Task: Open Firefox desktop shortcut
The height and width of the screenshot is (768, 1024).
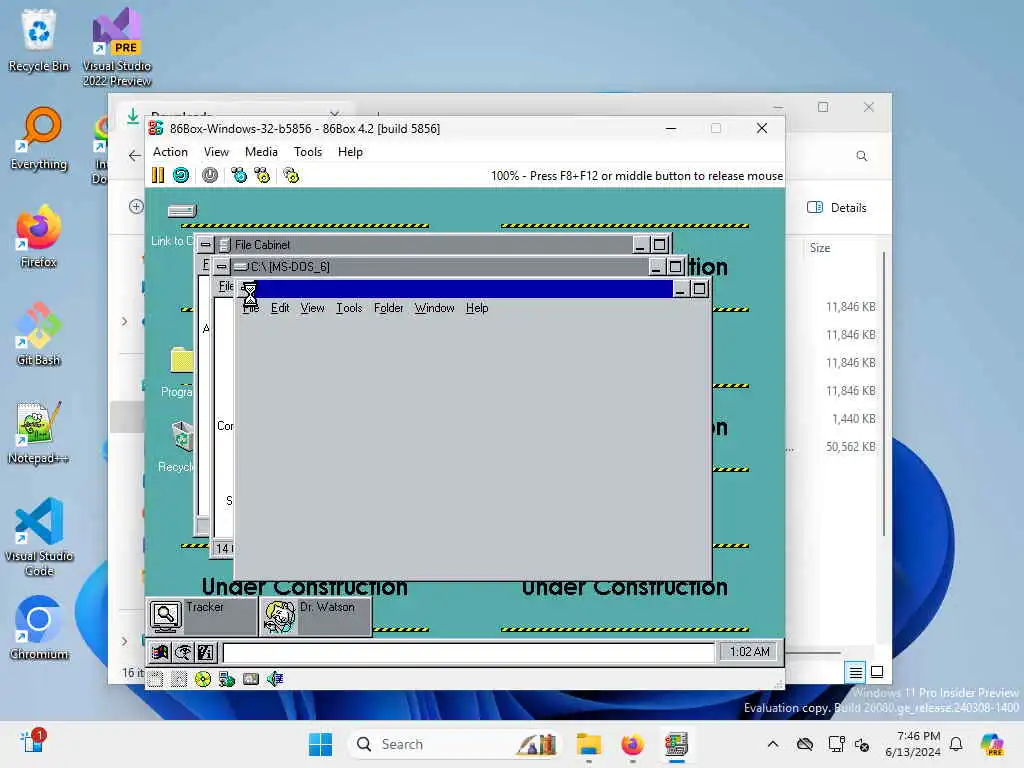Action: [39, 236]
